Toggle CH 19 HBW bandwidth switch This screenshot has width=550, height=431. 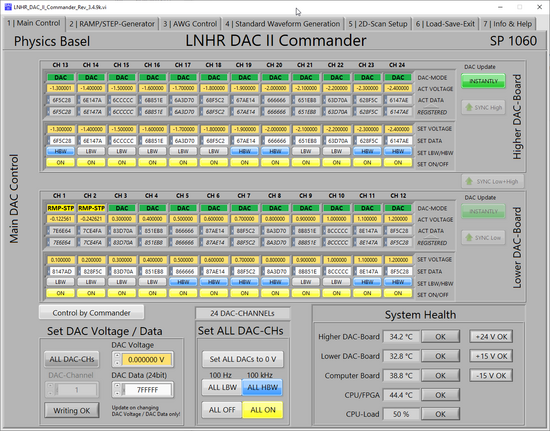coord(244,151)
